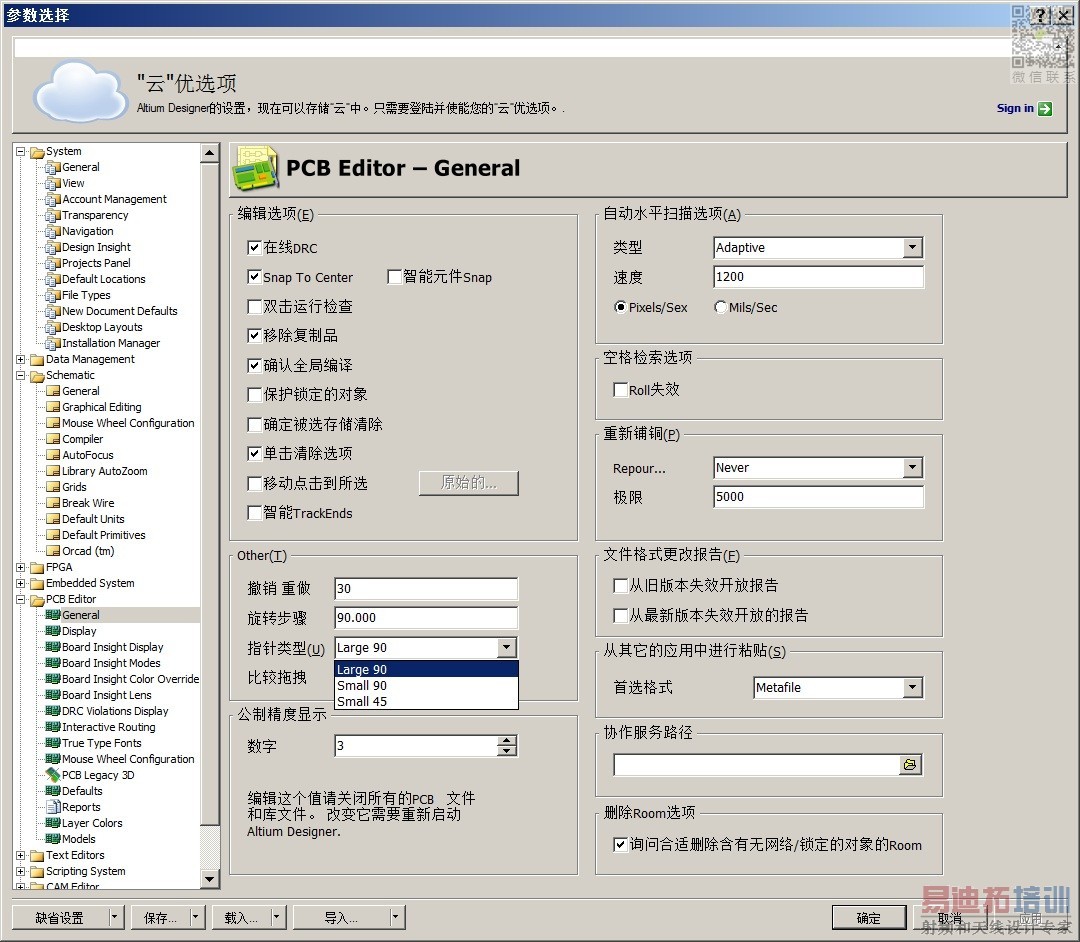
Task: Click the folder browse icon in 协作服务路径
Action: (909, 764)
